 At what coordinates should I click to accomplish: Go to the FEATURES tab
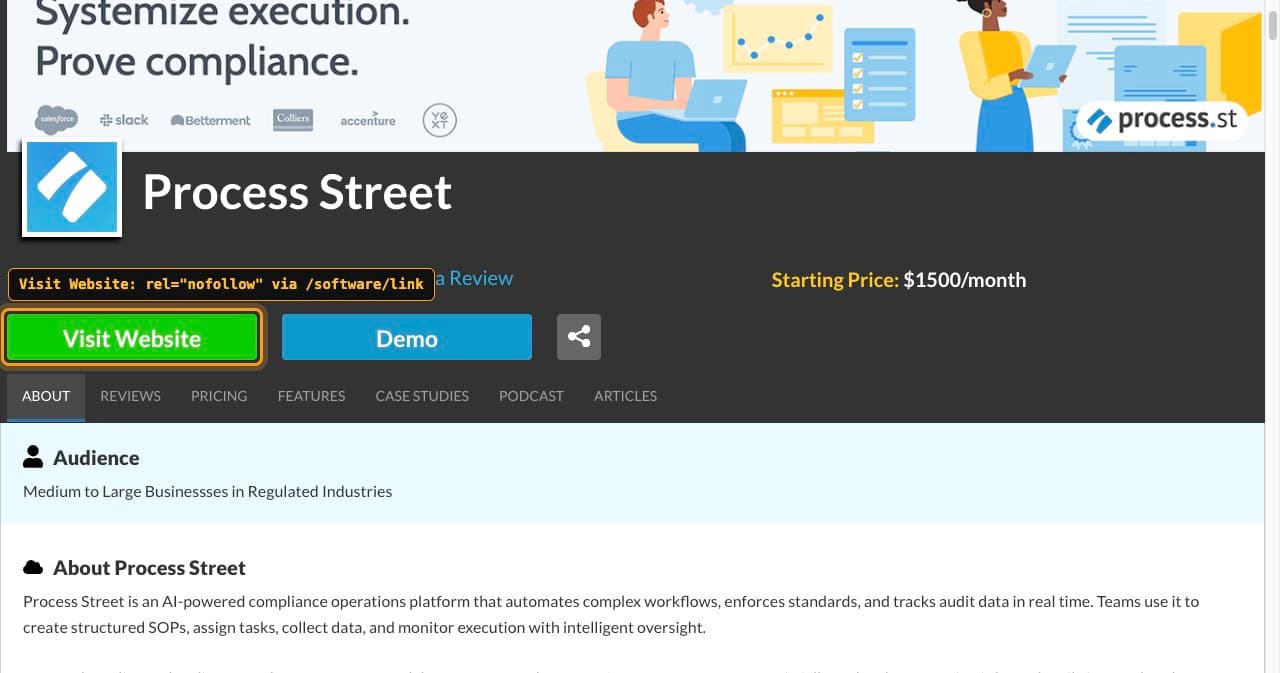311,396
